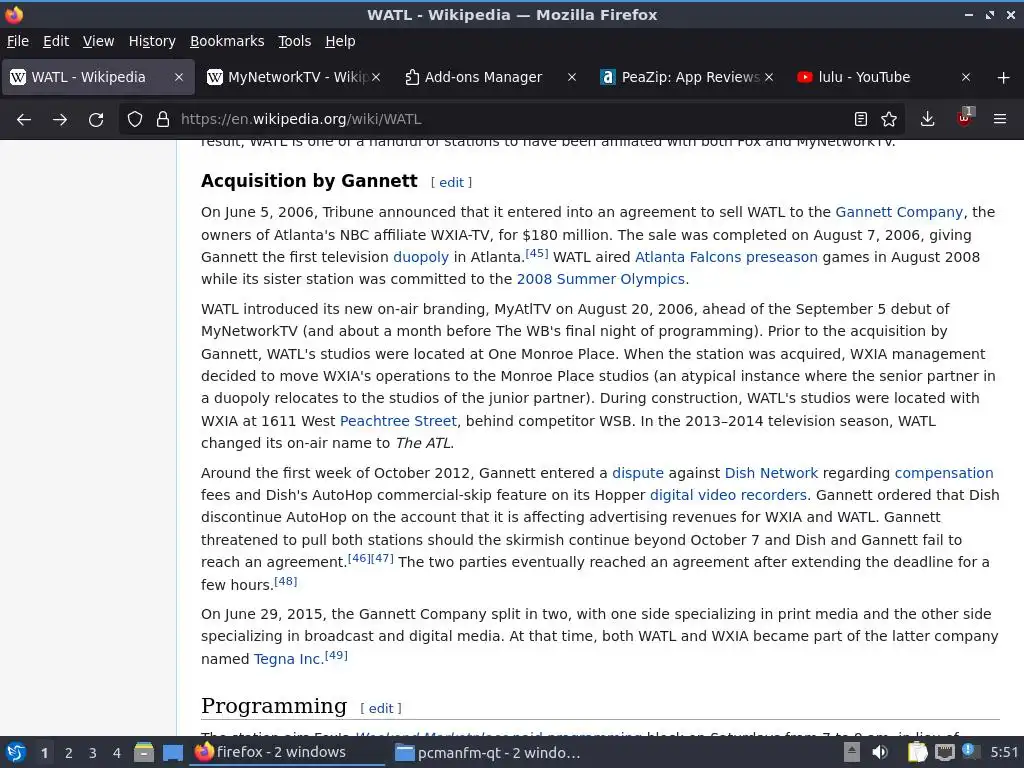Screen dimensions: 1024x768
Task: Edit the Acquisition by Gannett section
Action: pyautogui.click(x=451, y=183)
